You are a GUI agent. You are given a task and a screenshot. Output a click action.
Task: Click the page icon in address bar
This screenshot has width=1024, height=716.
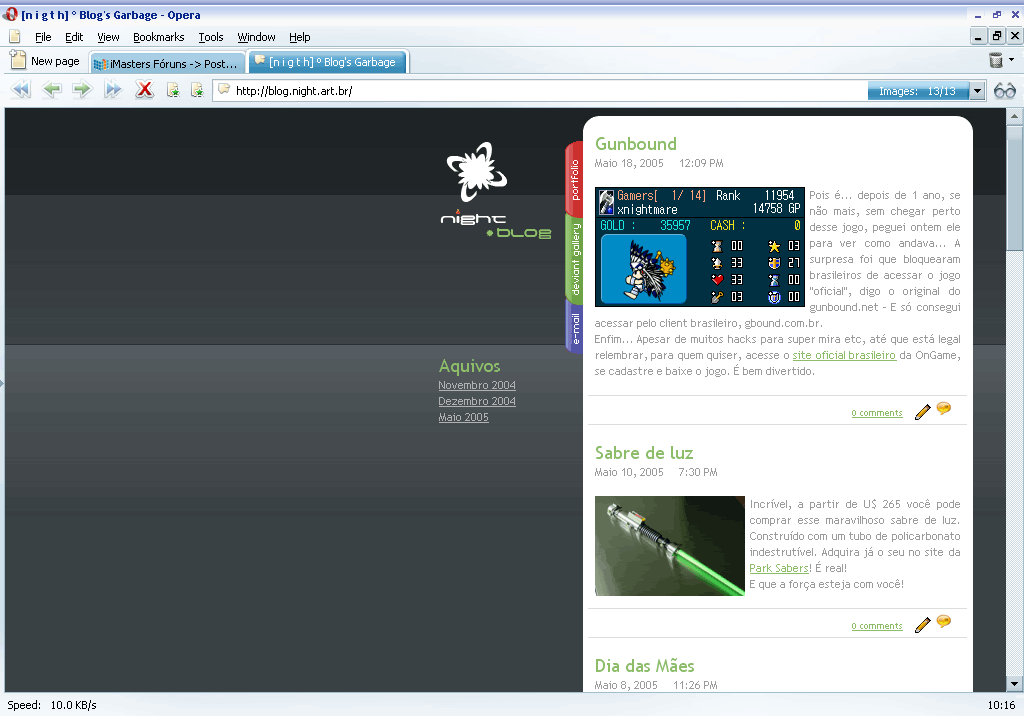(223, 90)
